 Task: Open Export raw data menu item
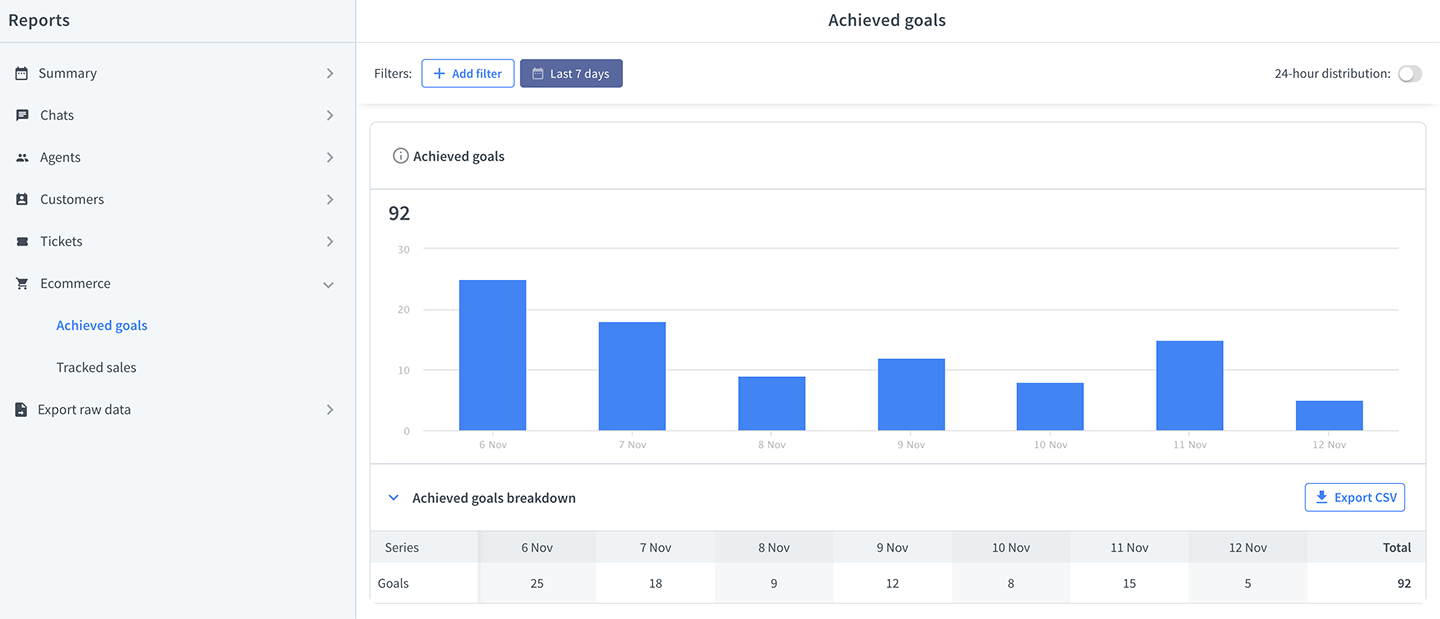(x=177, y=409)
